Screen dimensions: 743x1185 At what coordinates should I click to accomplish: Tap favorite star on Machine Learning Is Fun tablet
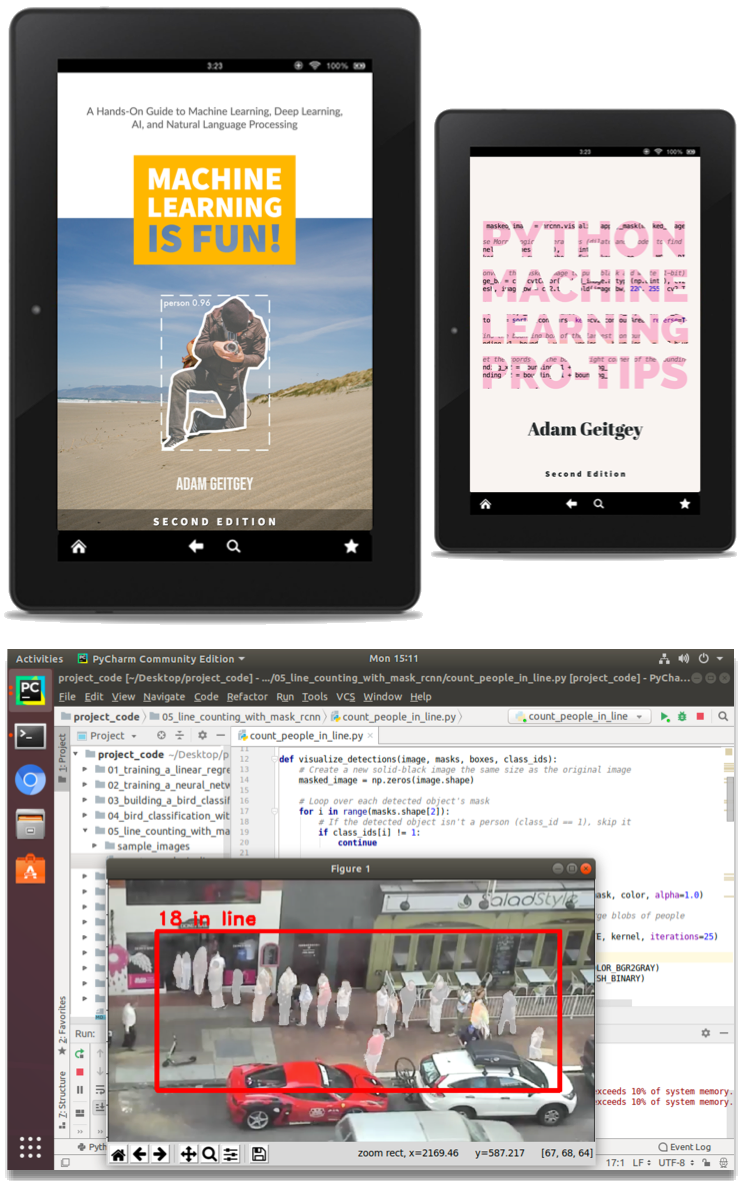point(351,546)
